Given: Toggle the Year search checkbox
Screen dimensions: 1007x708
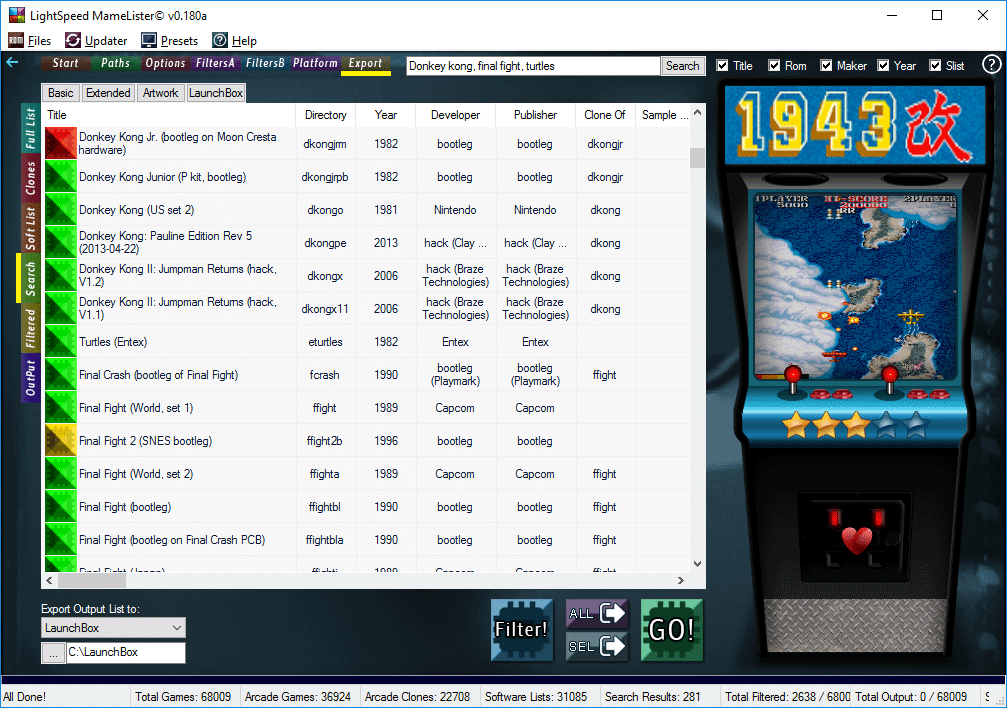Looking at the screenshot, I should (x=884, y=66).
